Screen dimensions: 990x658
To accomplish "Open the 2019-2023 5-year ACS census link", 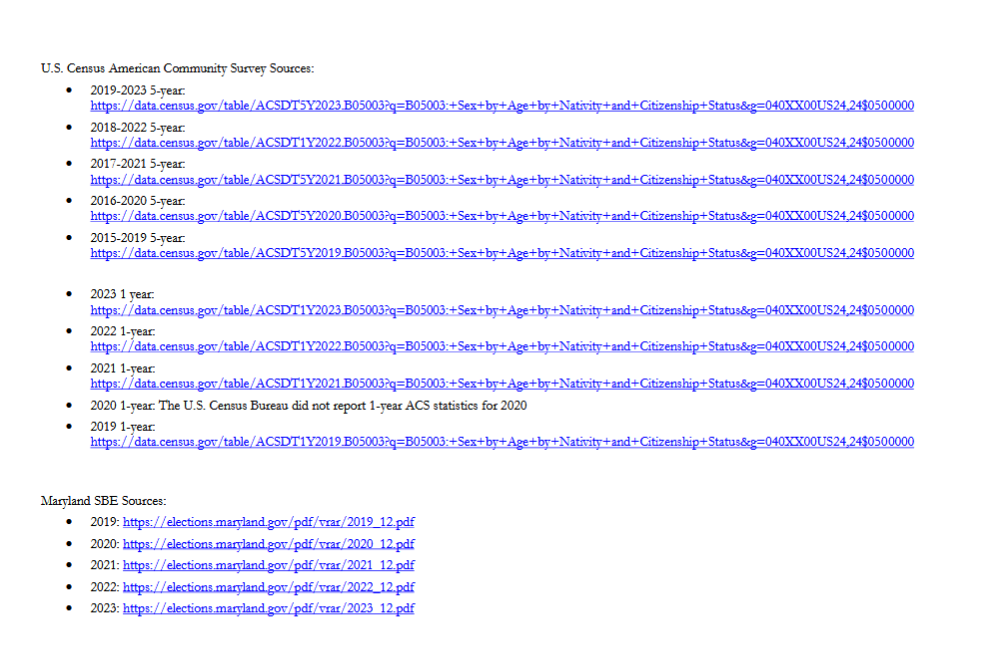I will [x=502, y=106].
